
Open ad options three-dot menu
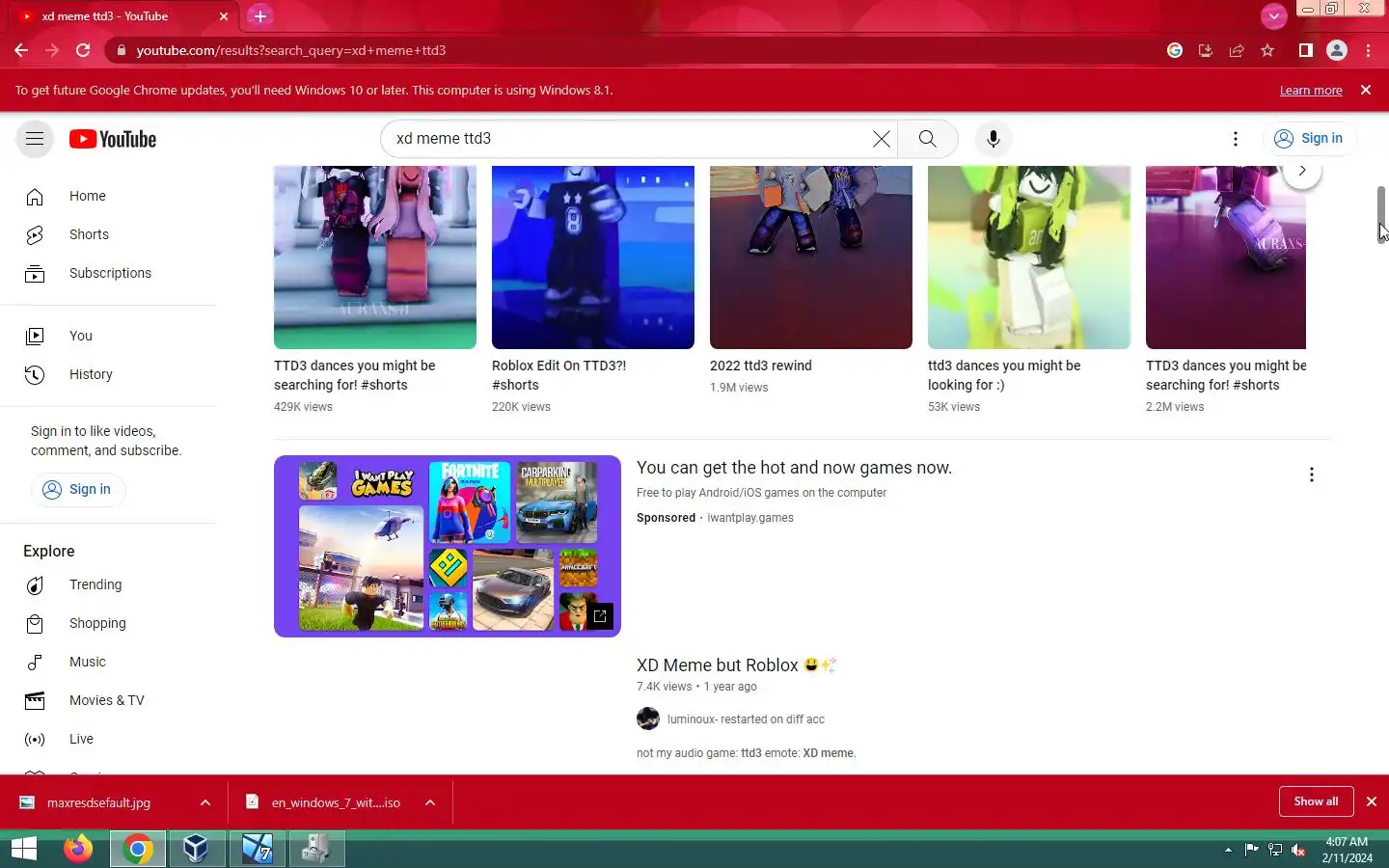[1311, 475]
